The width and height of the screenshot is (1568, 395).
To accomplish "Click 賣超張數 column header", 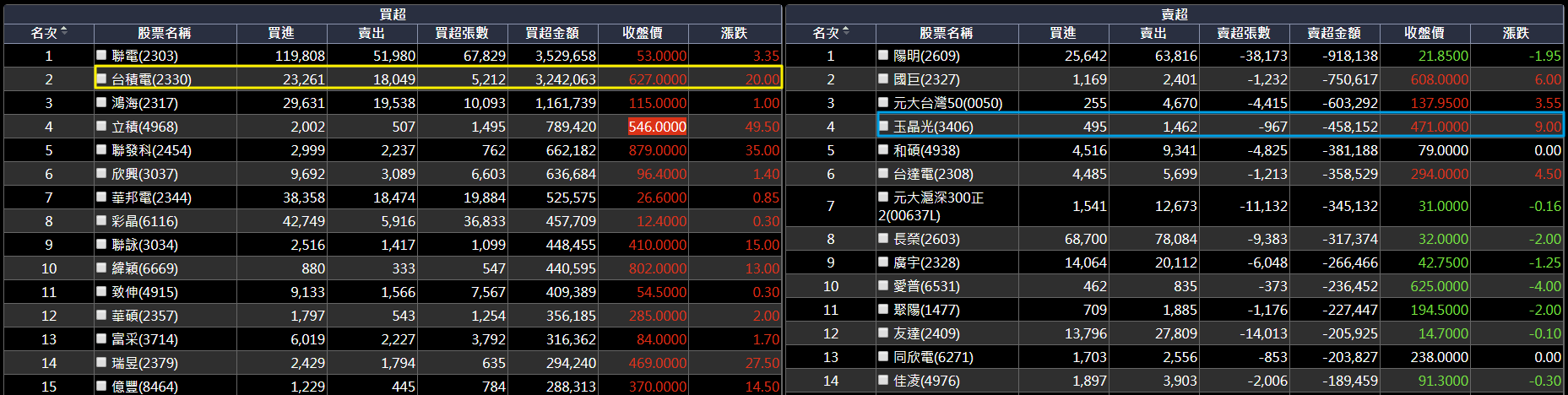I will click(x=1244, y=33).
